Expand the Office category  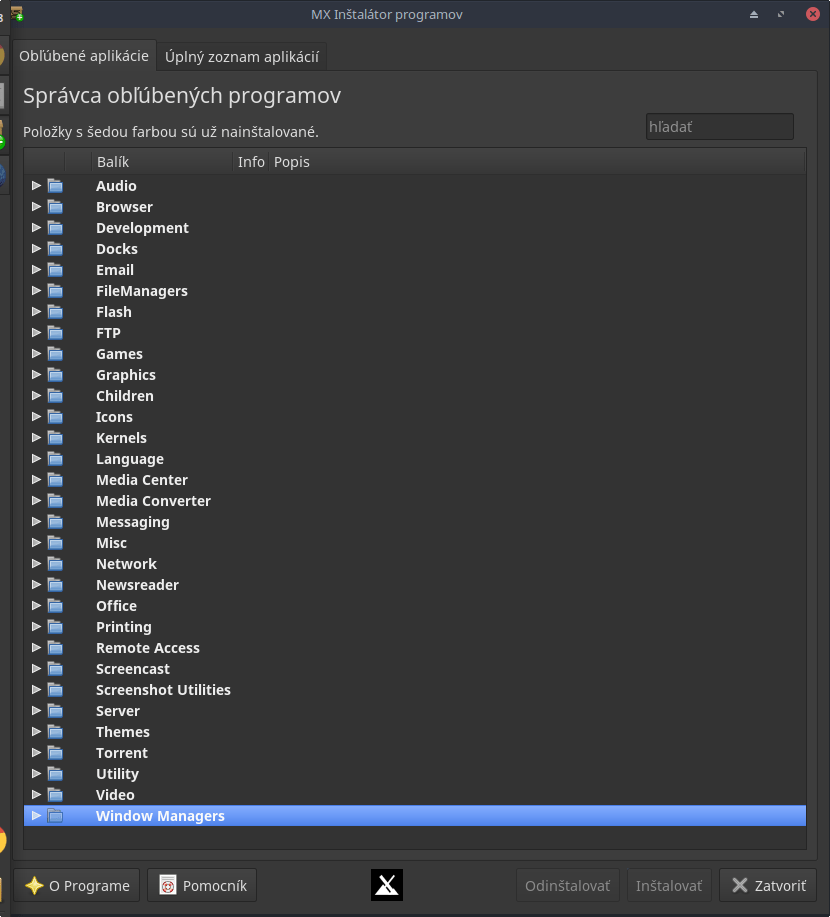coord(36,606)
